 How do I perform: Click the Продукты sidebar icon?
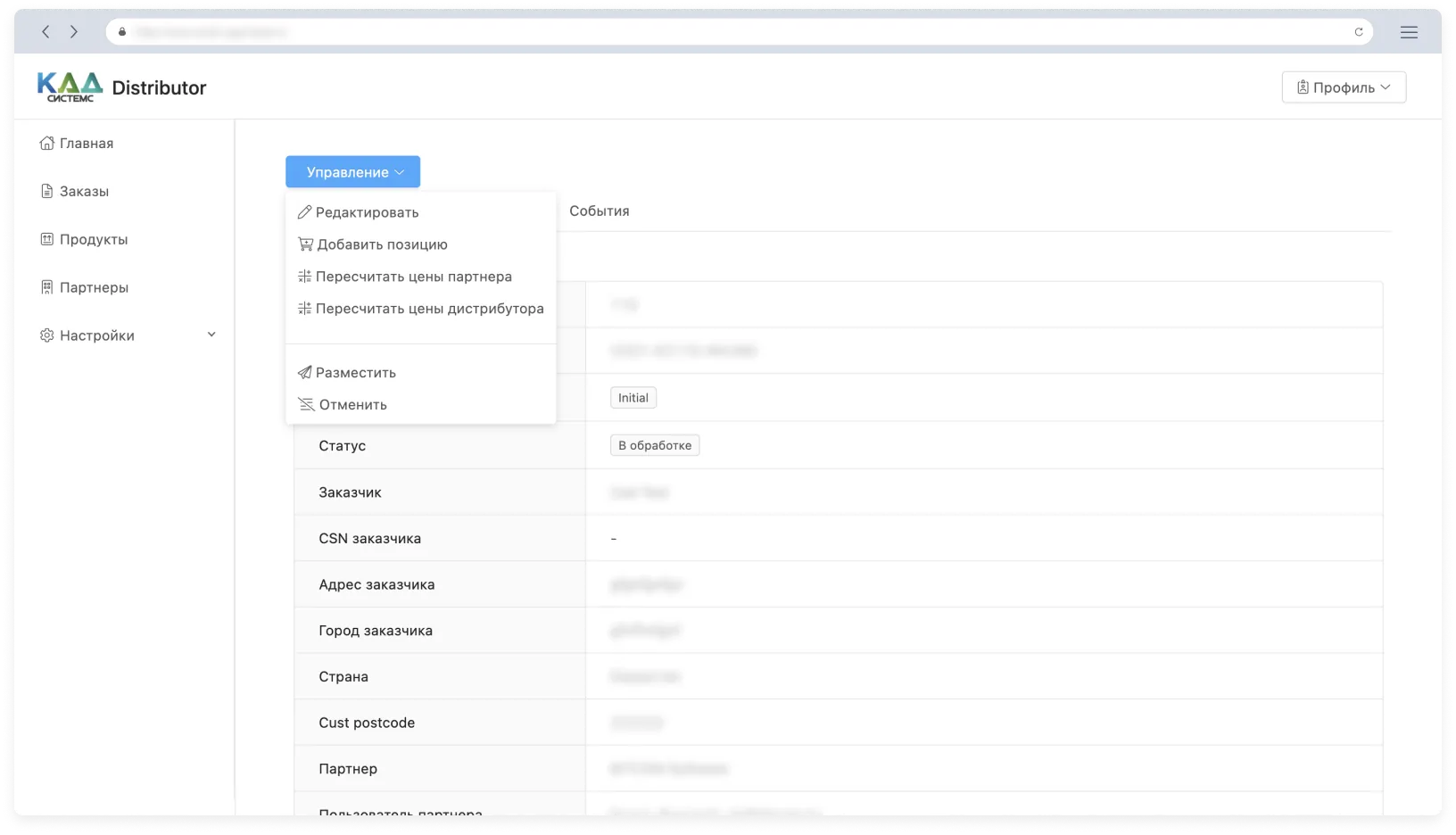point(46,240)
